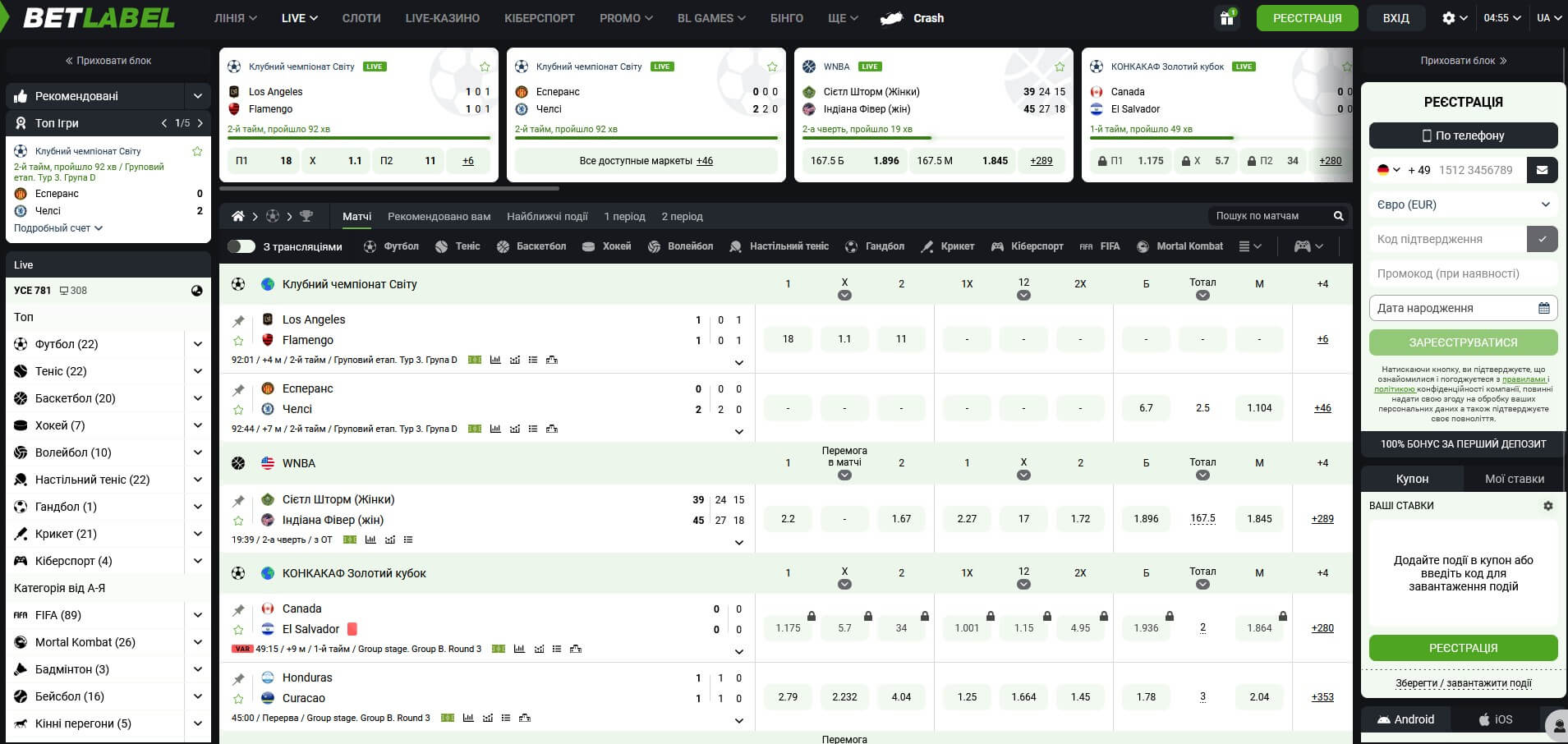Viewport: 1568px width, 744px height.
Task: Search matches using the magnifier icon
Action: 1338,216
